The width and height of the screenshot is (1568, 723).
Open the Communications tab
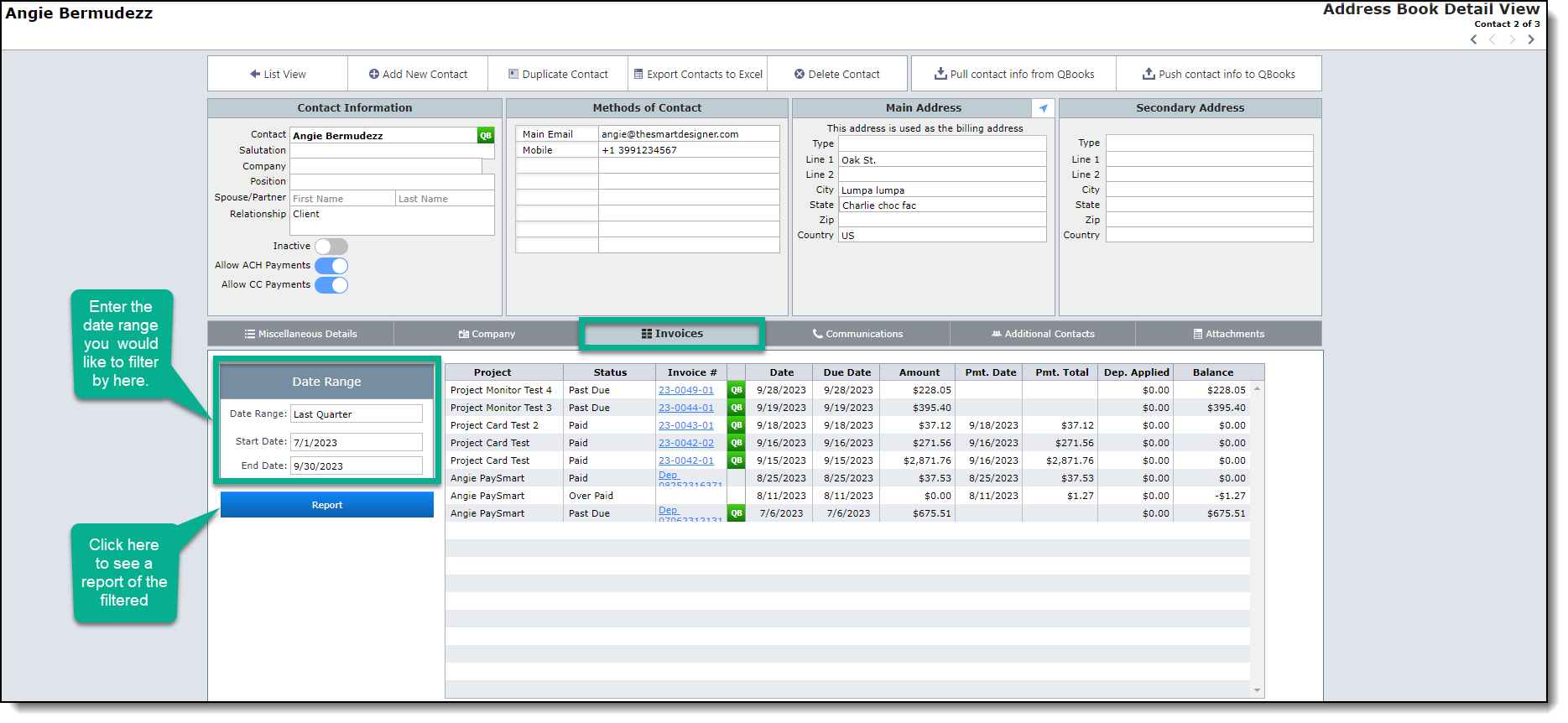pyautogui.click(x=857, y=334)
